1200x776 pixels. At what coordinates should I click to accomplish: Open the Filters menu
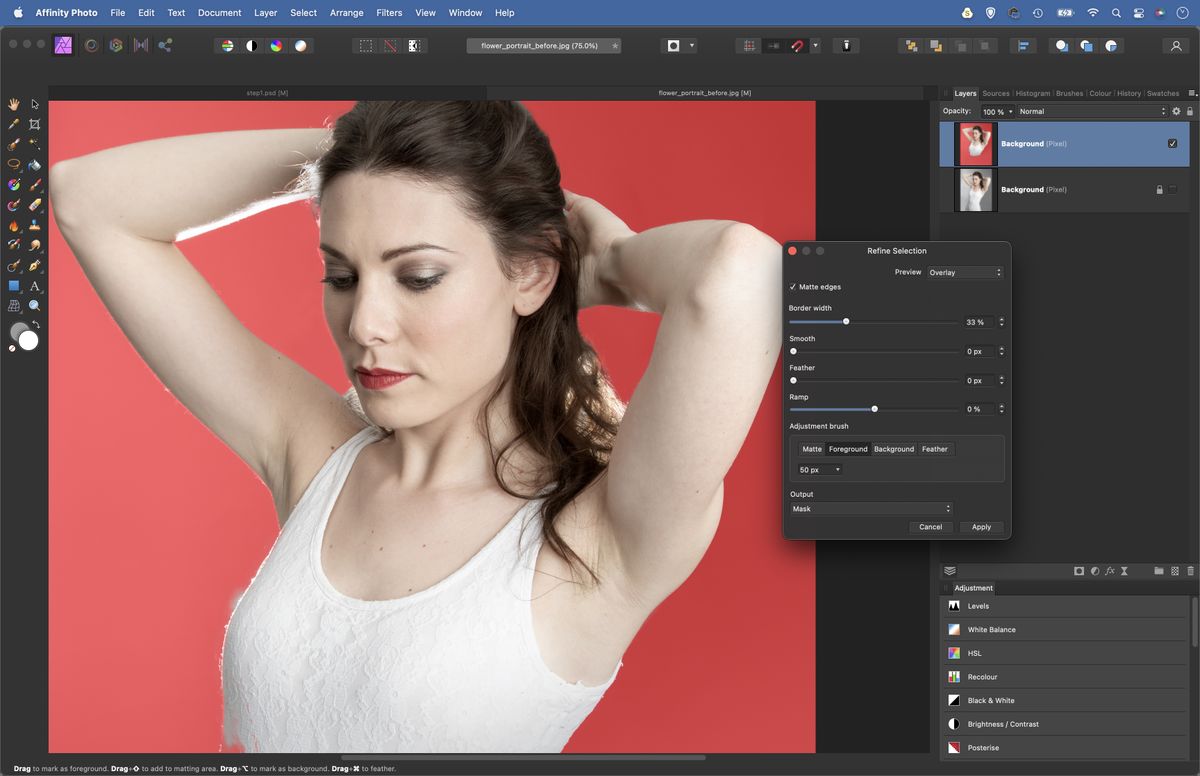click(x=389, y=13)
